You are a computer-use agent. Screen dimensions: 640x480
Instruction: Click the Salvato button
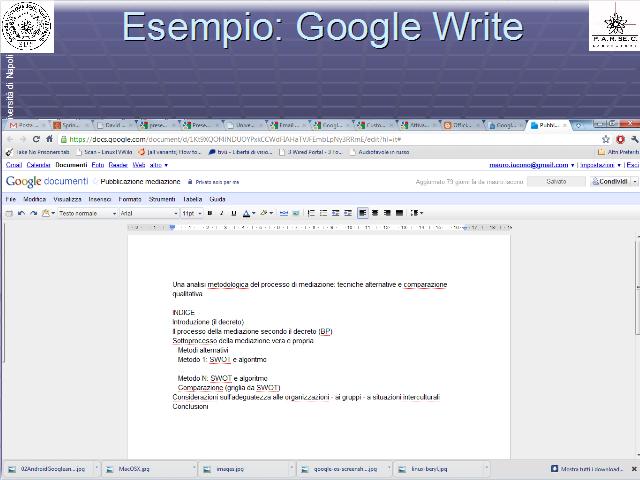coord(556,181)
